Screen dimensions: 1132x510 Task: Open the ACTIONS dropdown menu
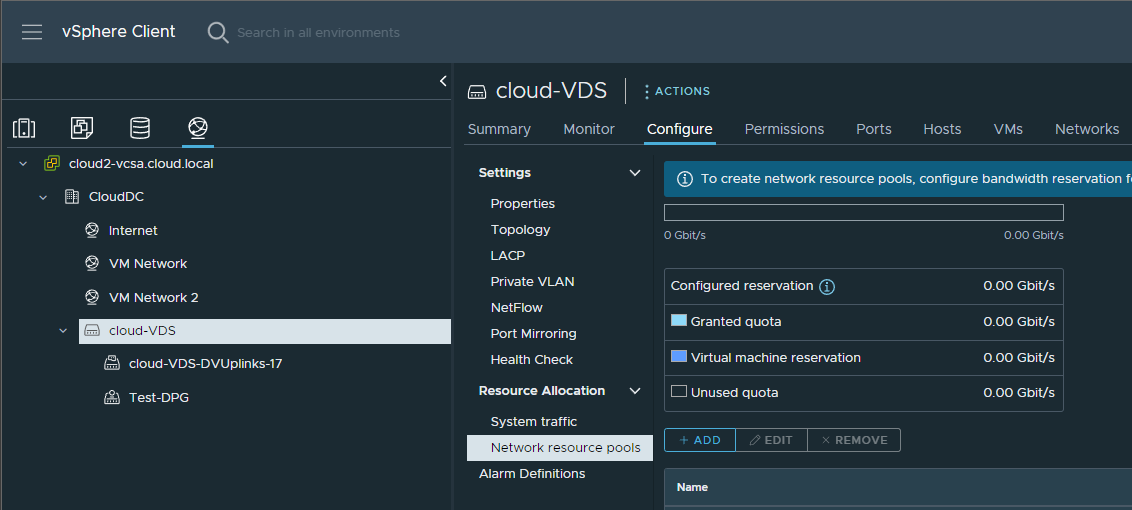[676, 92]
